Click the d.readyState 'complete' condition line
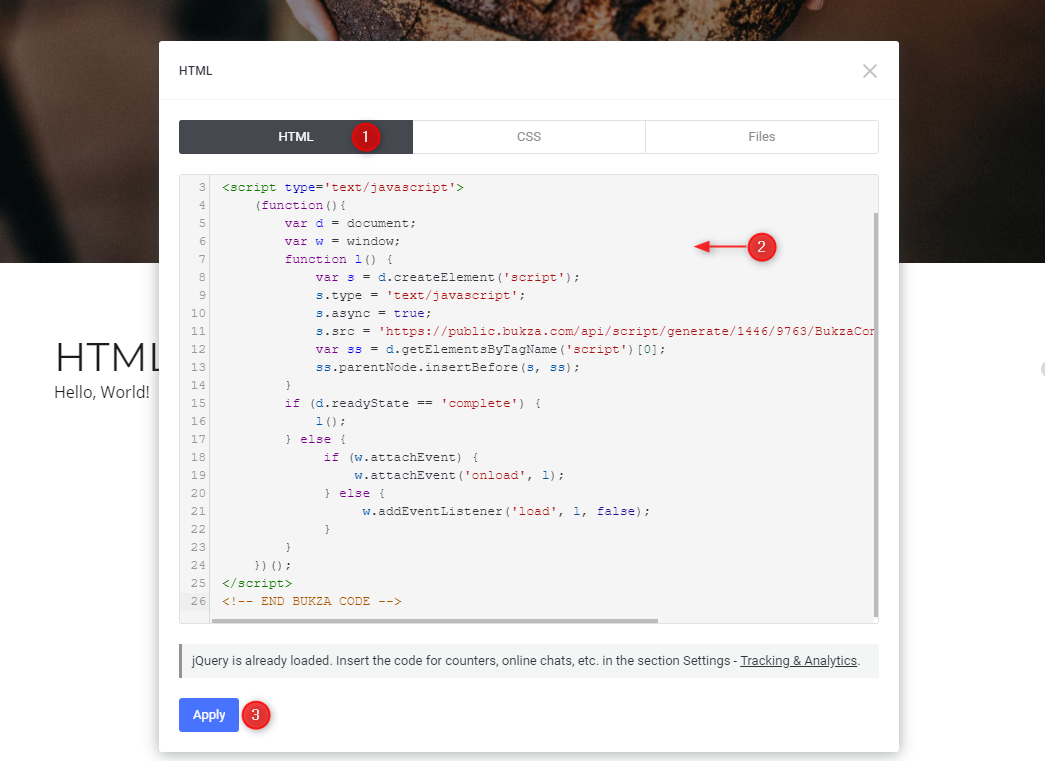1045x761 pixels. pyautogui.click(x=412, y=403)
